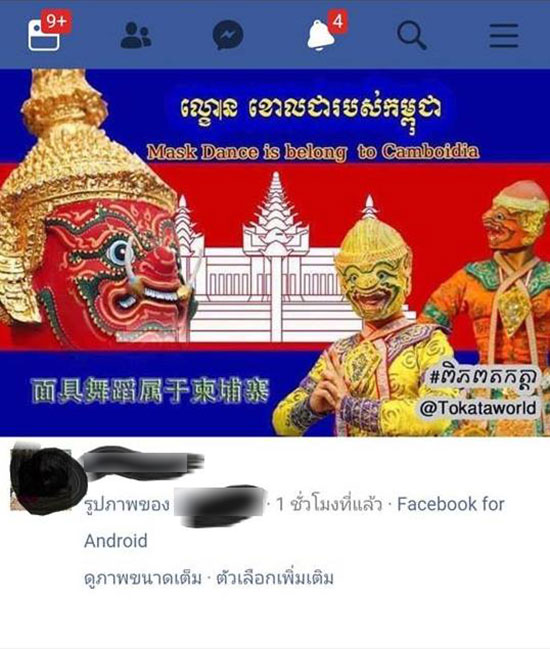Open the blurred poster name link
Viewport: 550px width, 649px height.
pos(143,460)
